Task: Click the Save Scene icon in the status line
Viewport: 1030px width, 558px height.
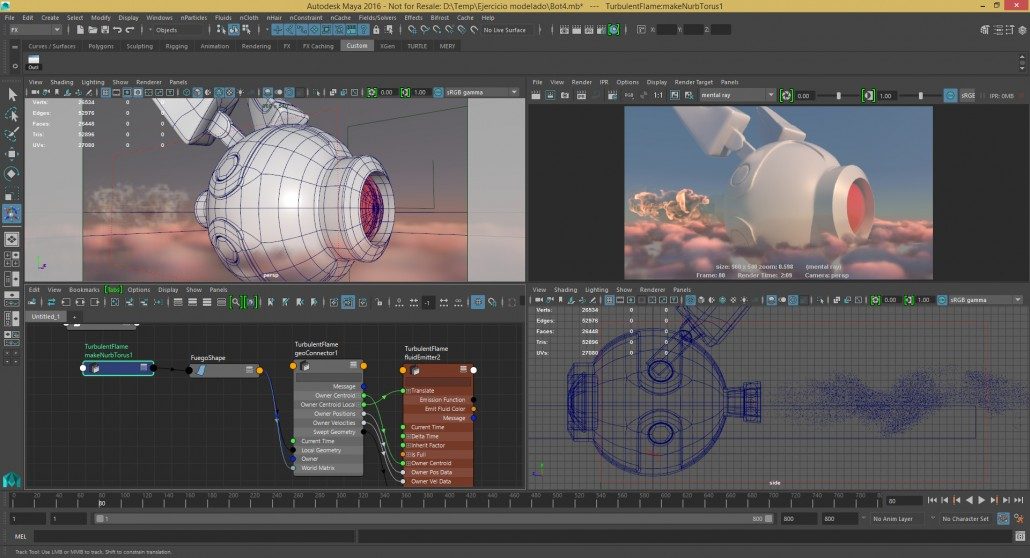Action: point(103,30)
